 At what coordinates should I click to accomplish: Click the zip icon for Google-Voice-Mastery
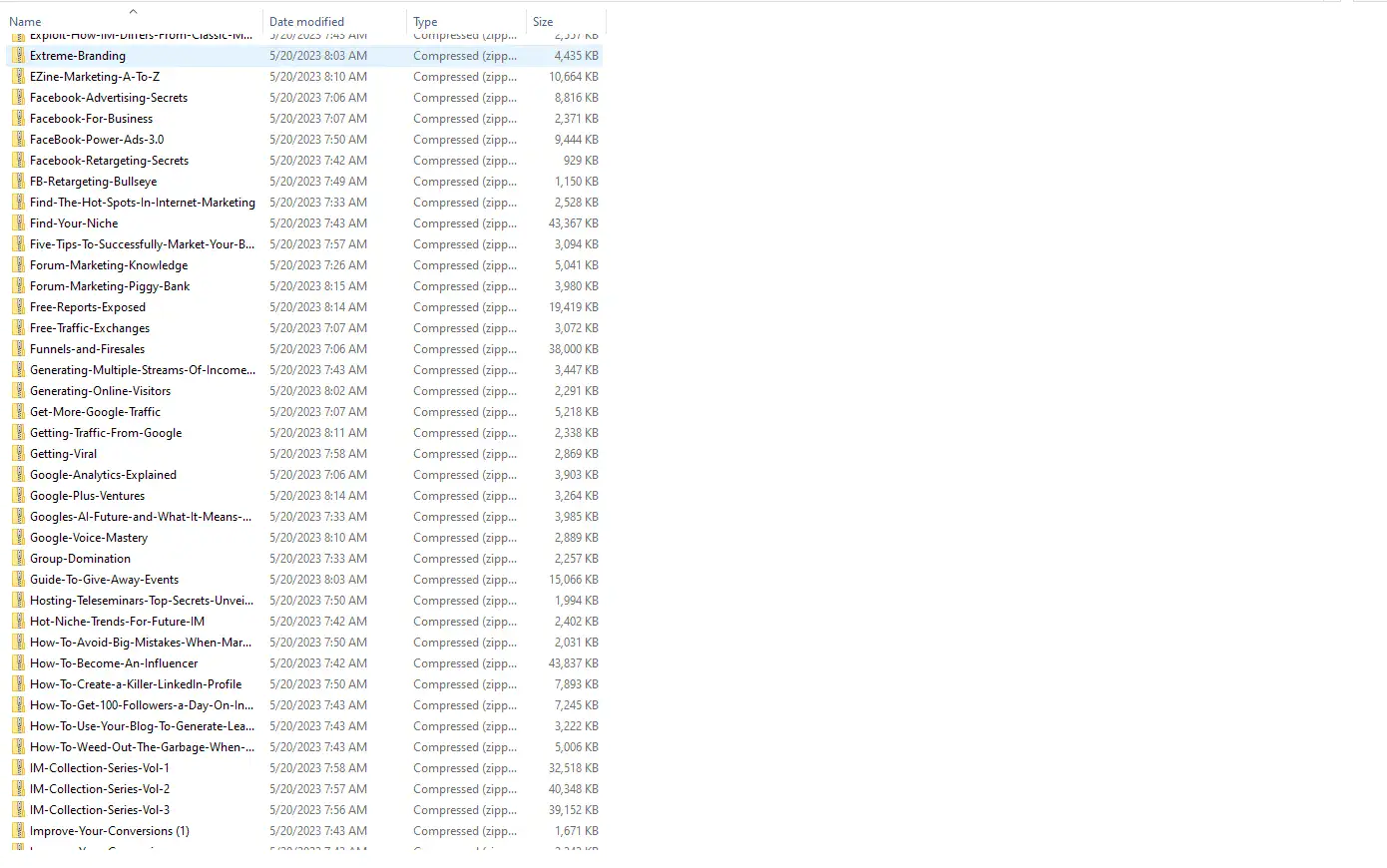pos(18,538)
